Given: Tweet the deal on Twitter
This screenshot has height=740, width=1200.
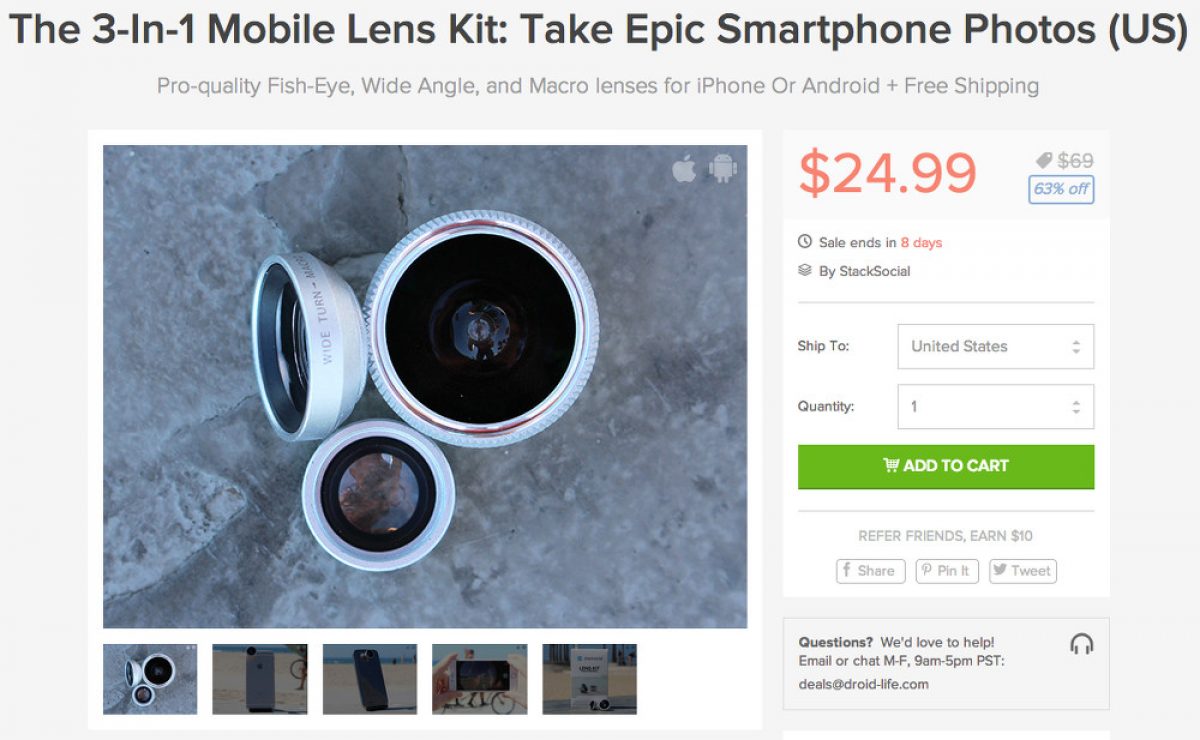Looking at the screenshot, I should click(x=1022, y=571).
